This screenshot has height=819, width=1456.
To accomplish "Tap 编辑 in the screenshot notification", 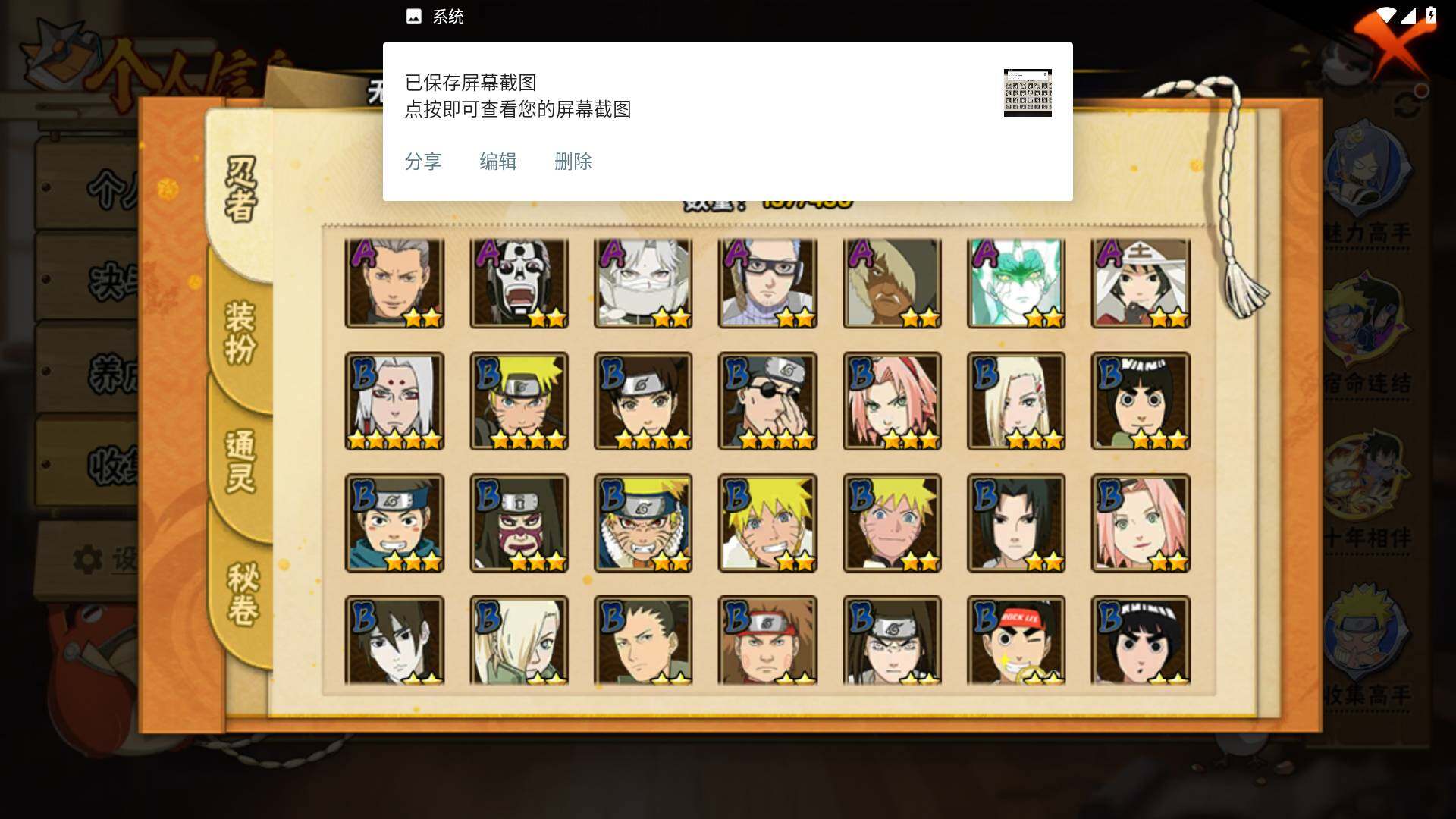I will tap(498, 162).
